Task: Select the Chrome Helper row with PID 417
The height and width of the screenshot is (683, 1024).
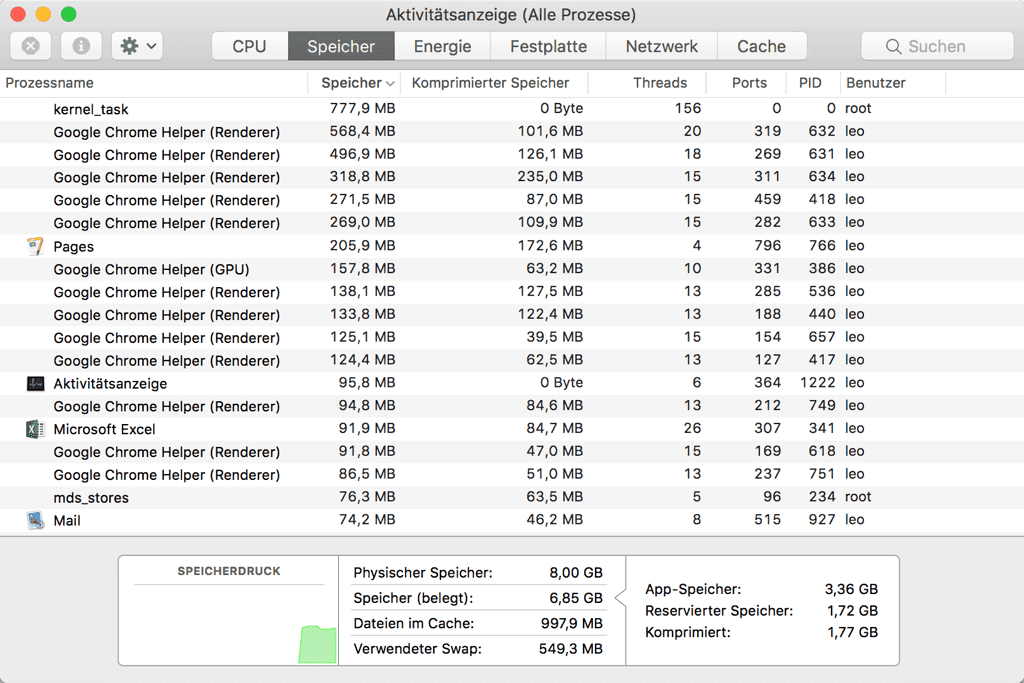Action: (512, 360)
